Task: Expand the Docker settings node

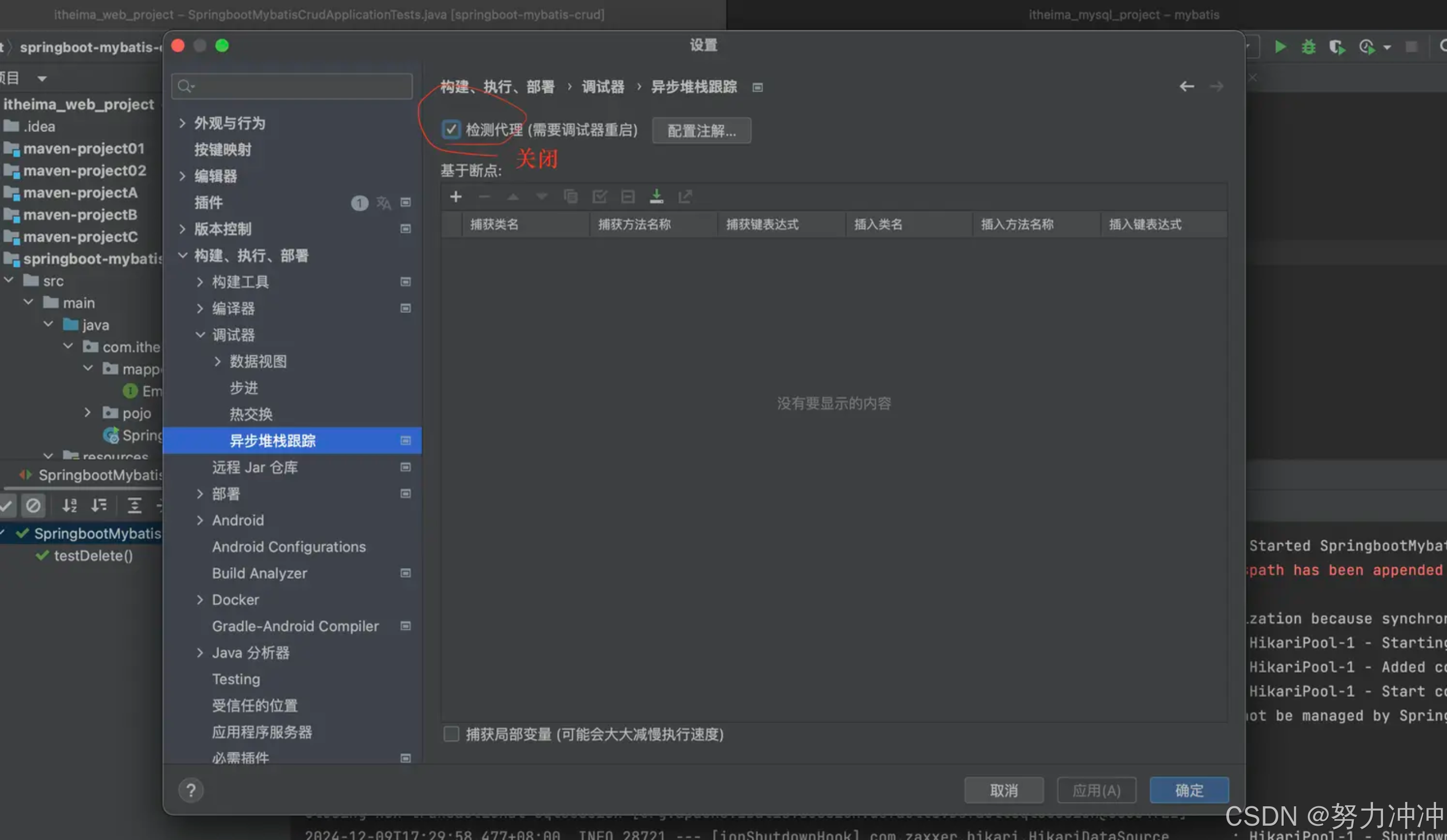Action: 200,599
